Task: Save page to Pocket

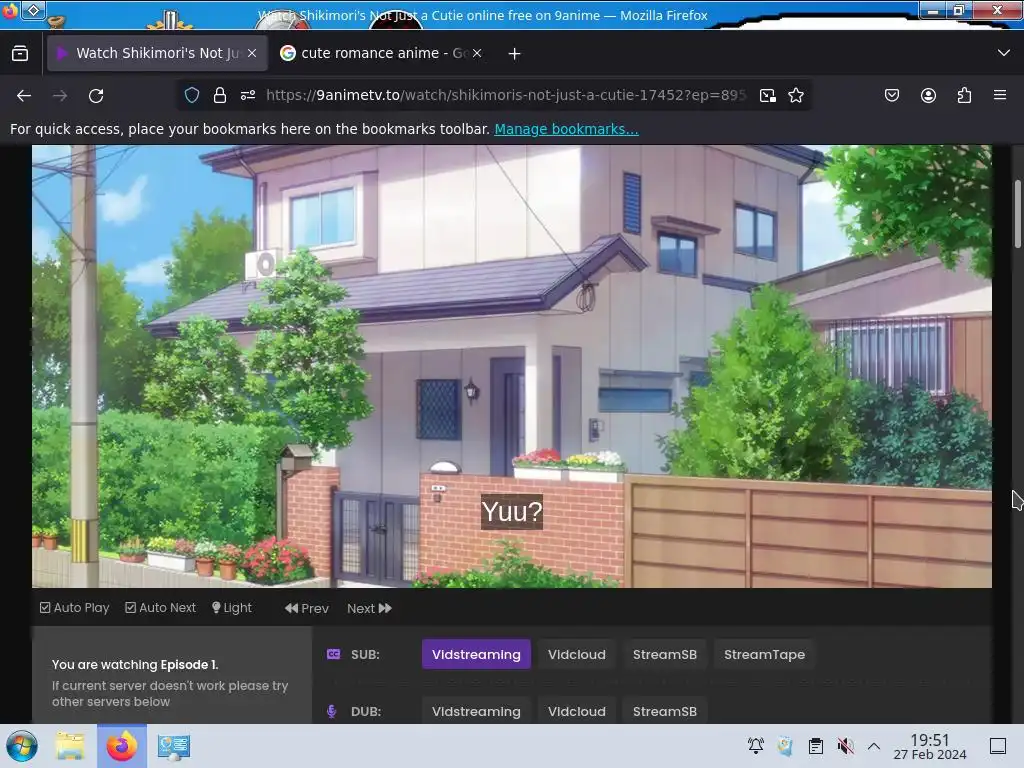Action: tap(891, 95)
